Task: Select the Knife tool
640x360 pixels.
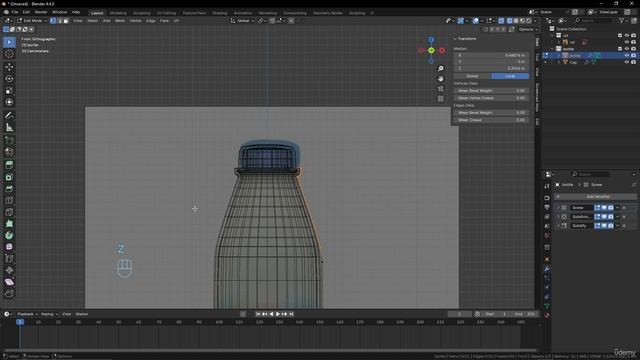Action: [x=9, y=212]
